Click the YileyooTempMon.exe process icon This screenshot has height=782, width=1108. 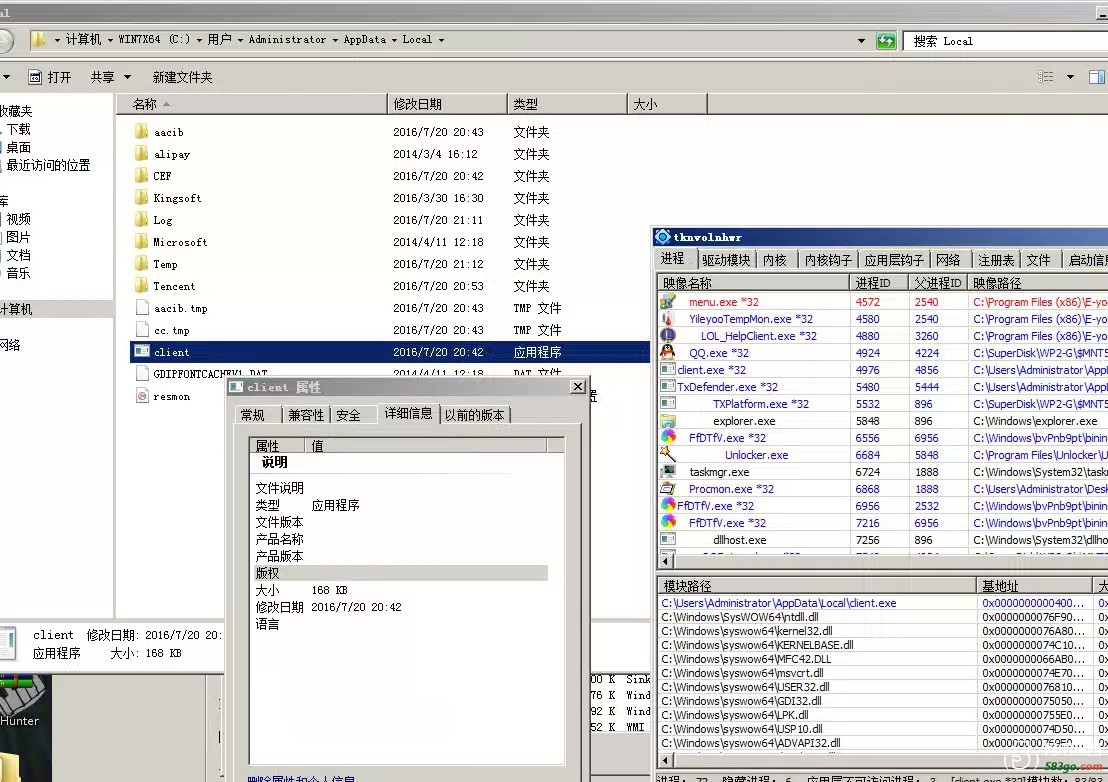pyautogui.click(x=668, y=319)
